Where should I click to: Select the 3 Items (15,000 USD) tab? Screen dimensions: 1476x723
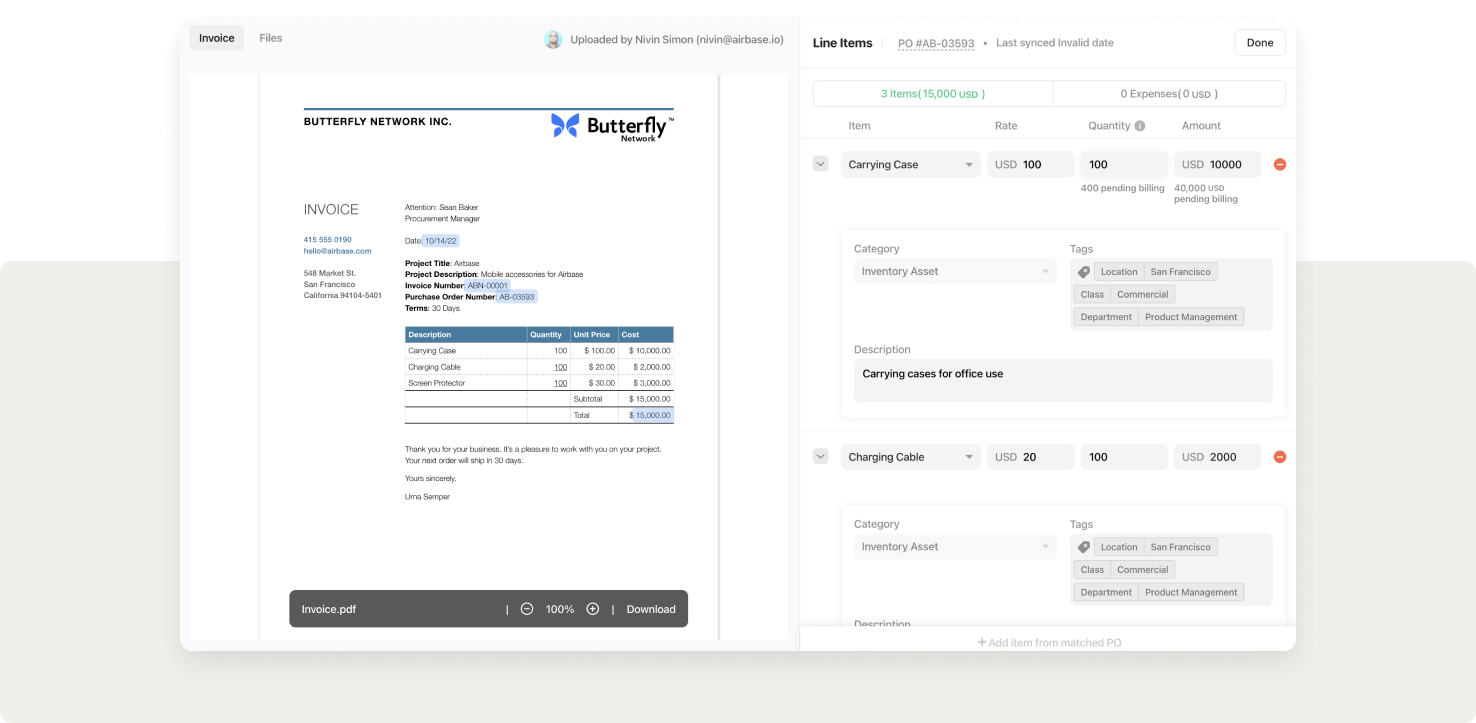[x=933, y=93]
